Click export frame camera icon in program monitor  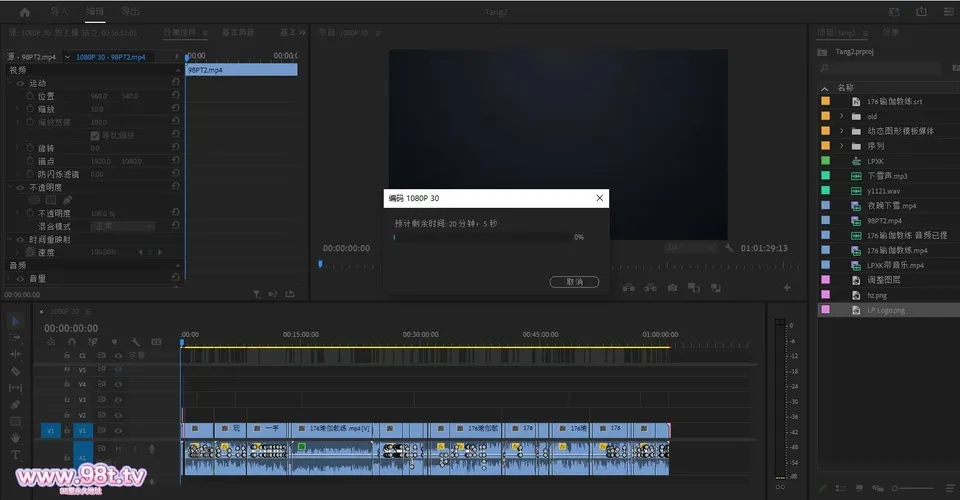coord(672,288)
